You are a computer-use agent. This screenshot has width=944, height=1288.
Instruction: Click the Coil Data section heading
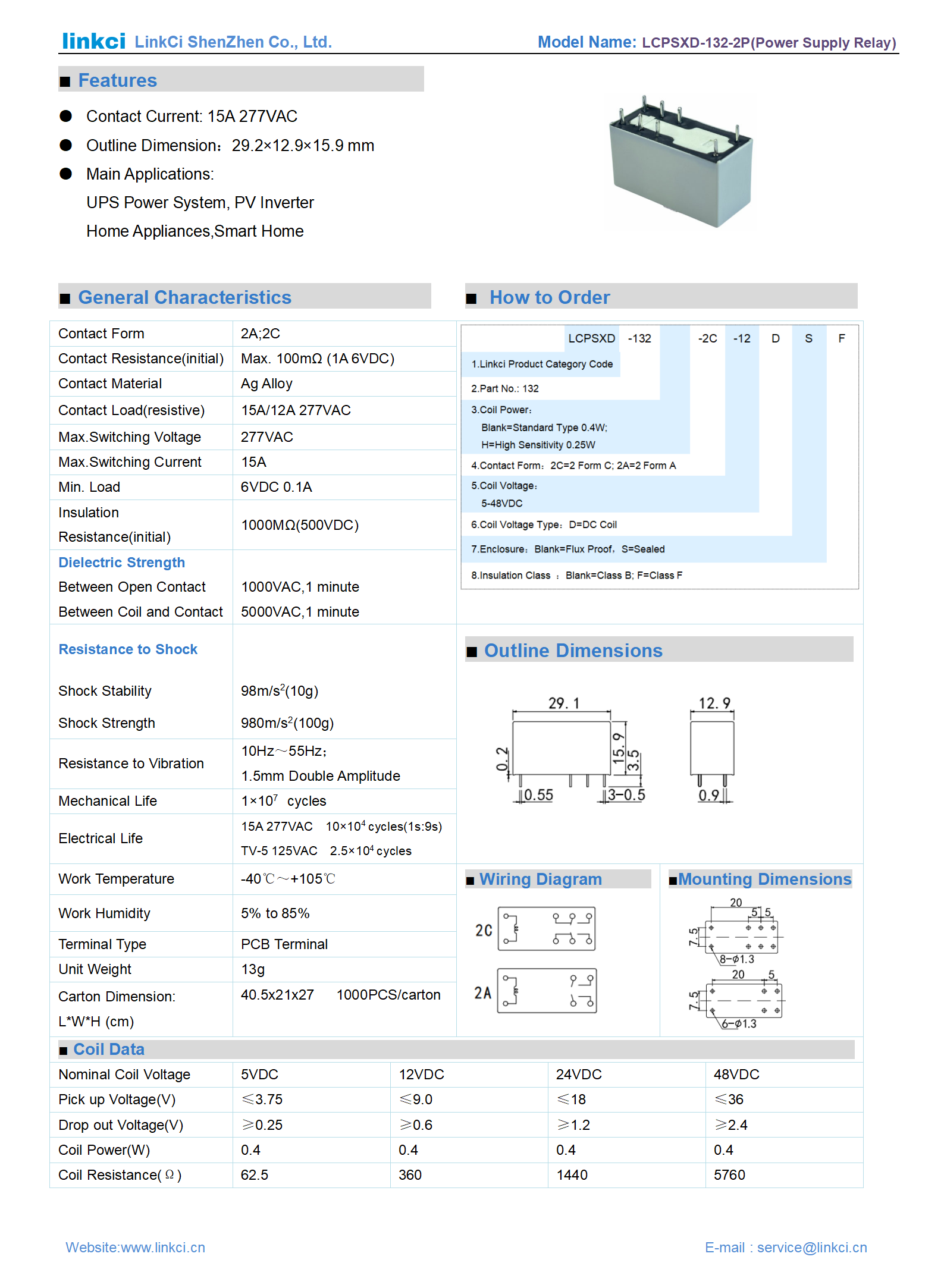108,1049
